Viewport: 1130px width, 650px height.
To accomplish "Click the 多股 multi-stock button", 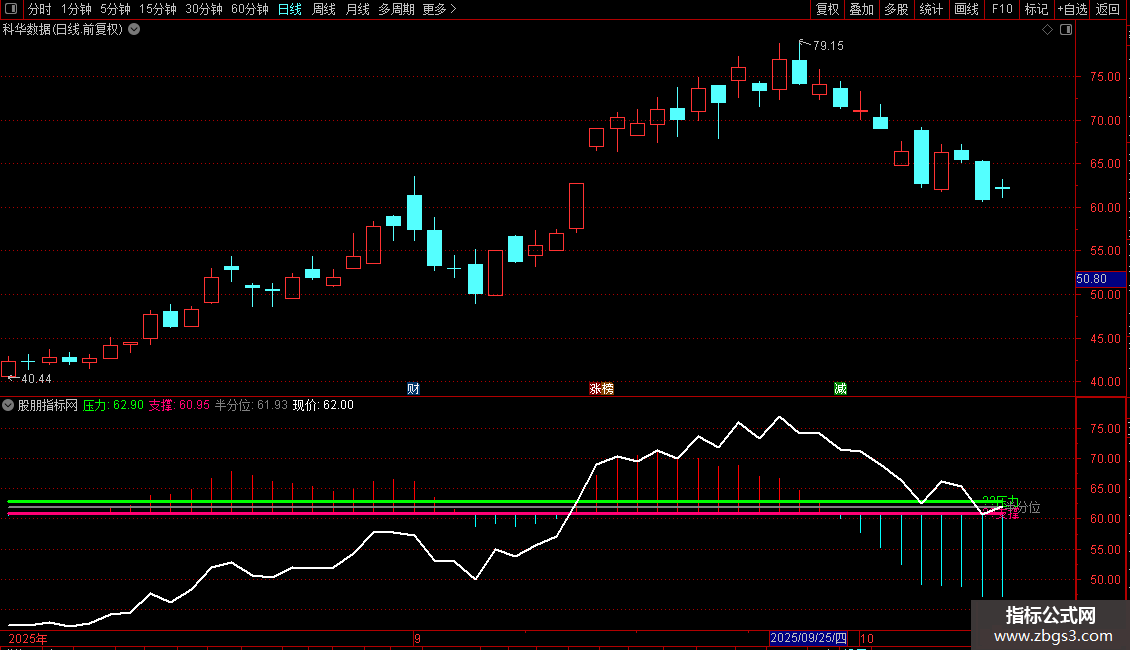I will 896,9.
